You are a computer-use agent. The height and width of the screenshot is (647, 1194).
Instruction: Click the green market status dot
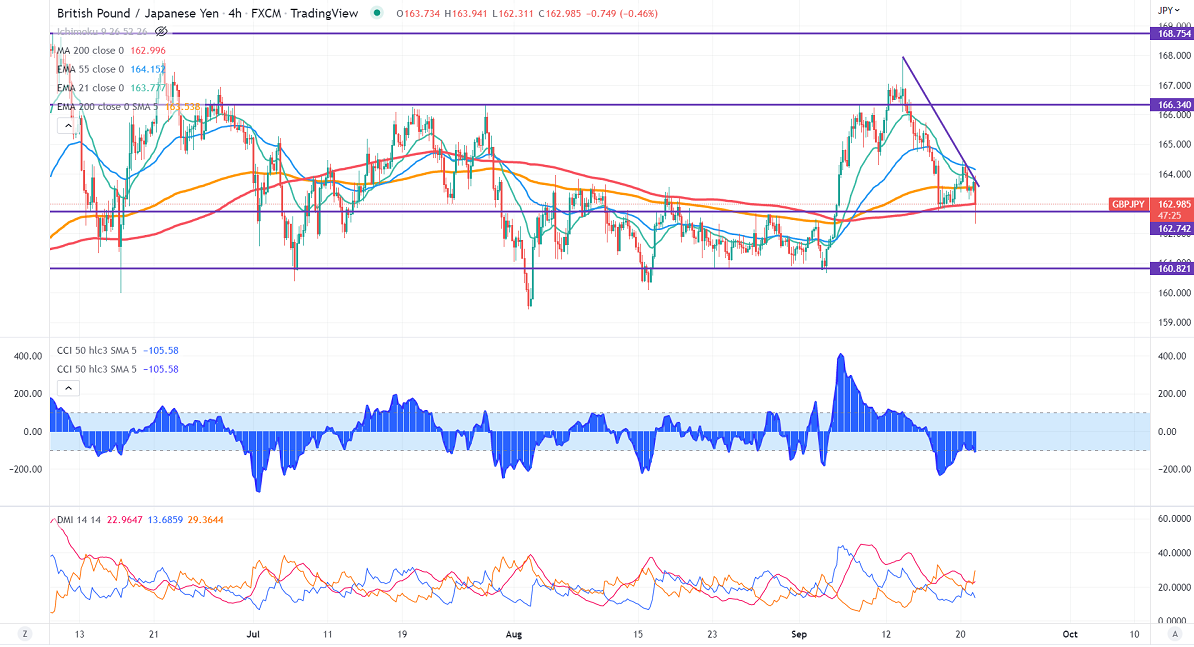click(376, 13)
